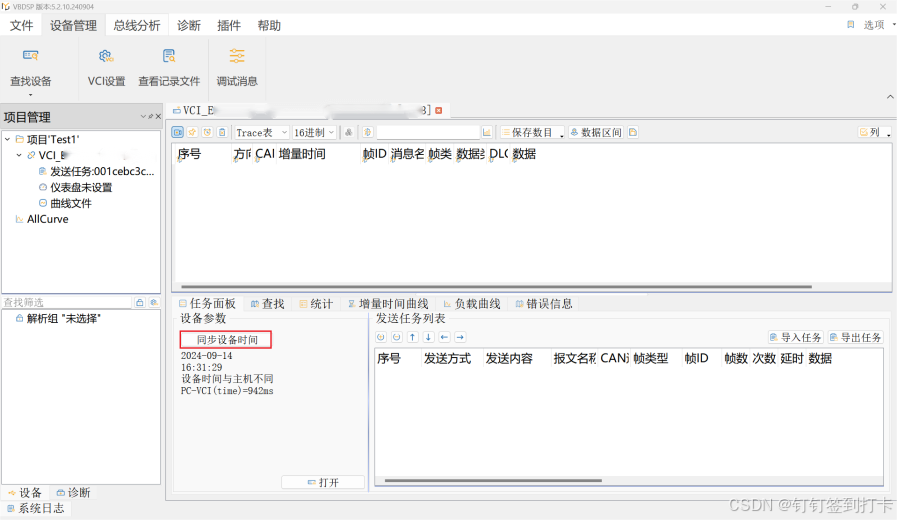Open 选项 at top right

pyautogui.click(x=874, y=25)
